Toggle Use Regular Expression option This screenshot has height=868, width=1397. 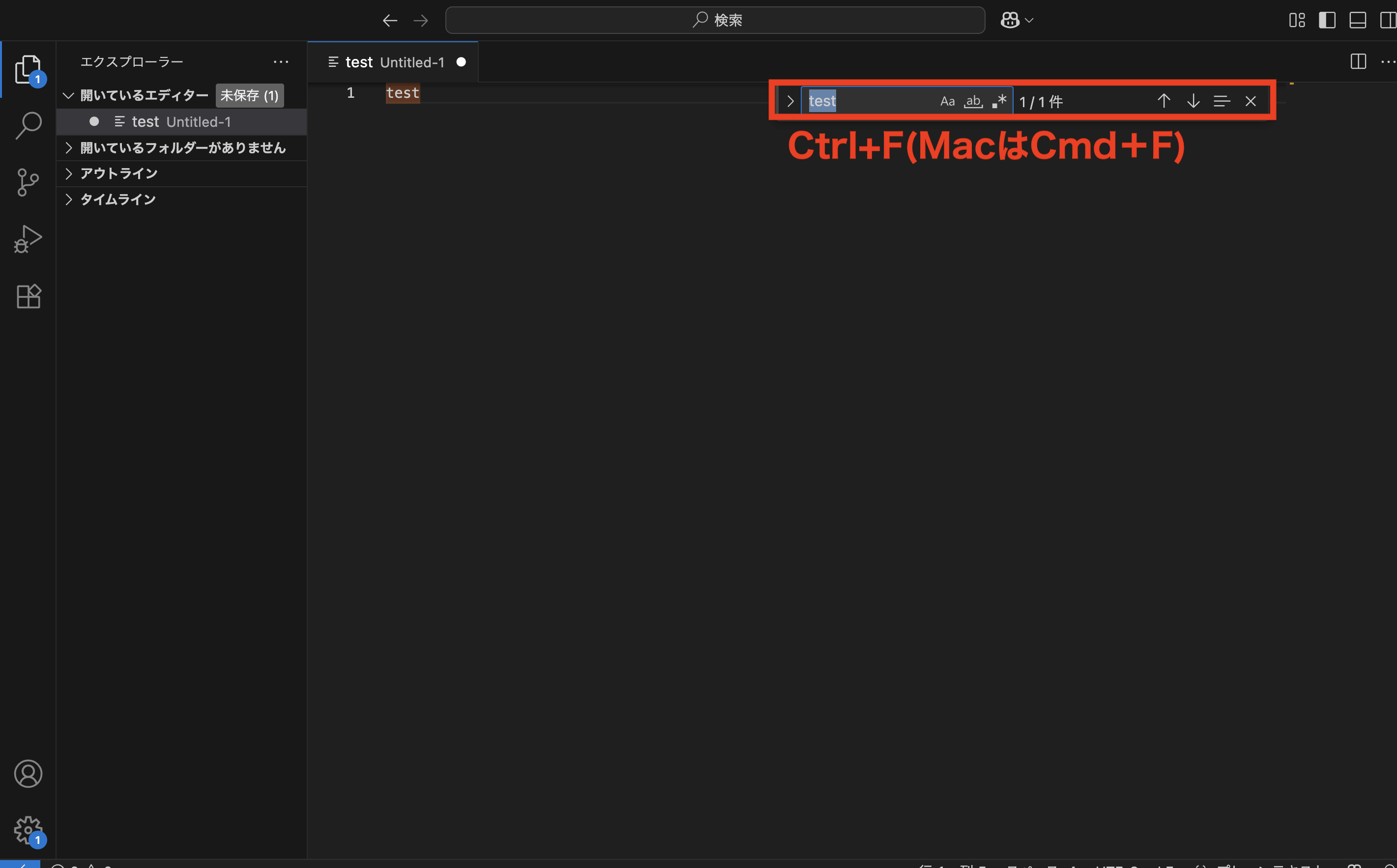click(x=999, y=102)
